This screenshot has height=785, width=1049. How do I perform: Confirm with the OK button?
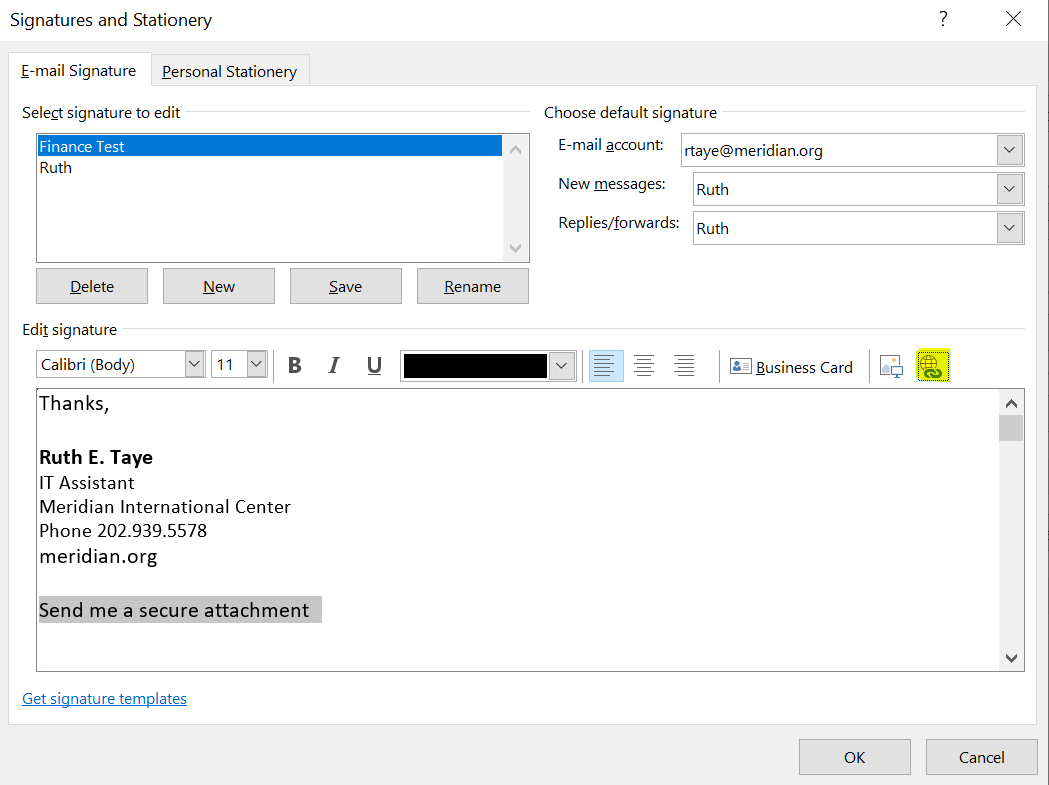854,757
